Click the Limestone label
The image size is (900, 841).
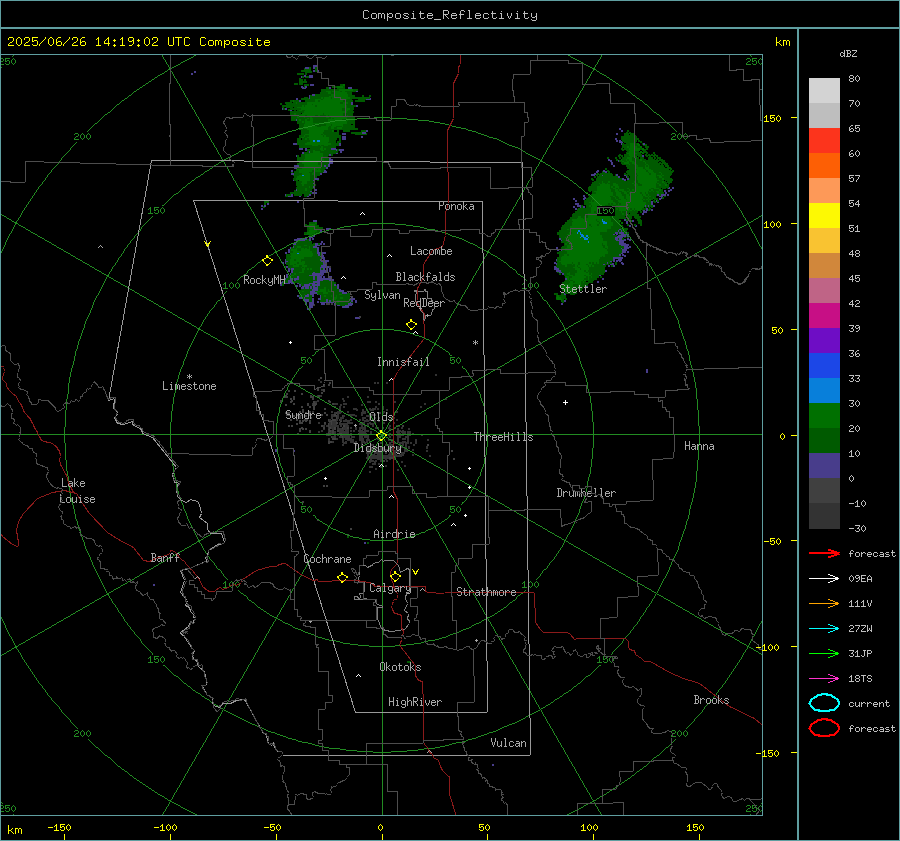tap(189, 386)
